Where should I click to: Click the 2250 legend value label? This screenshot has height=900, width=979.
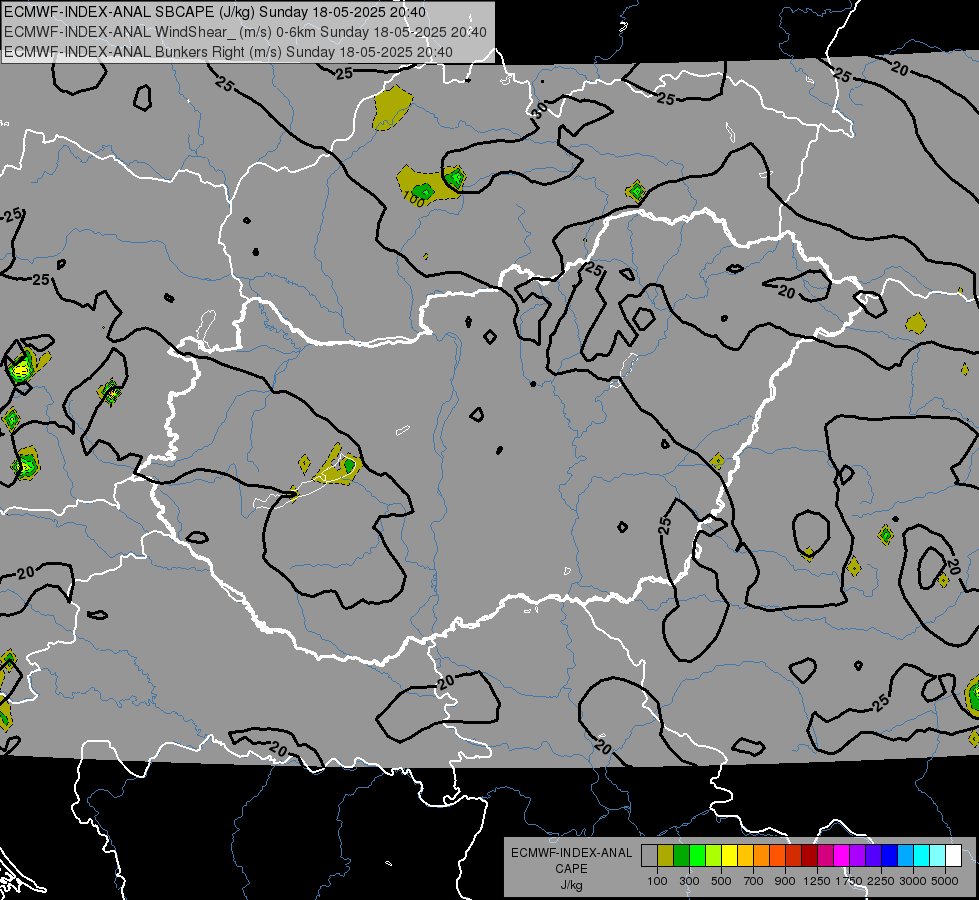[x=881, y=881]
